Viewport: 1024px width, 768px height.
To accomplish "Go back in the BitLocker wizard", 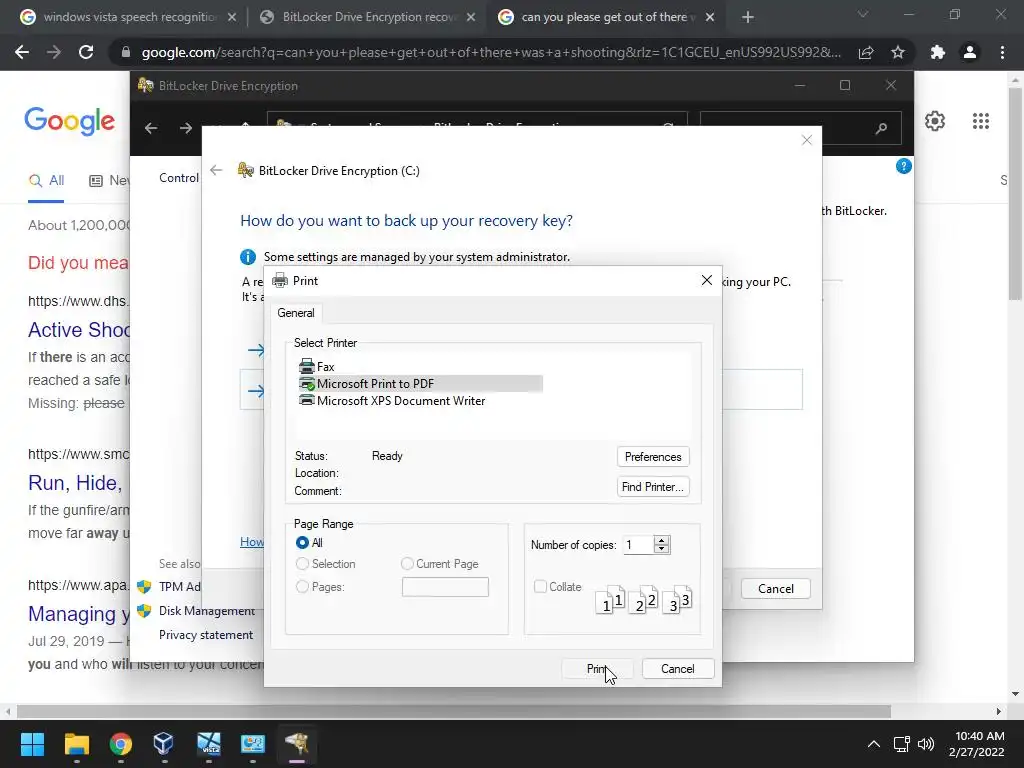I will pos(216,170).
